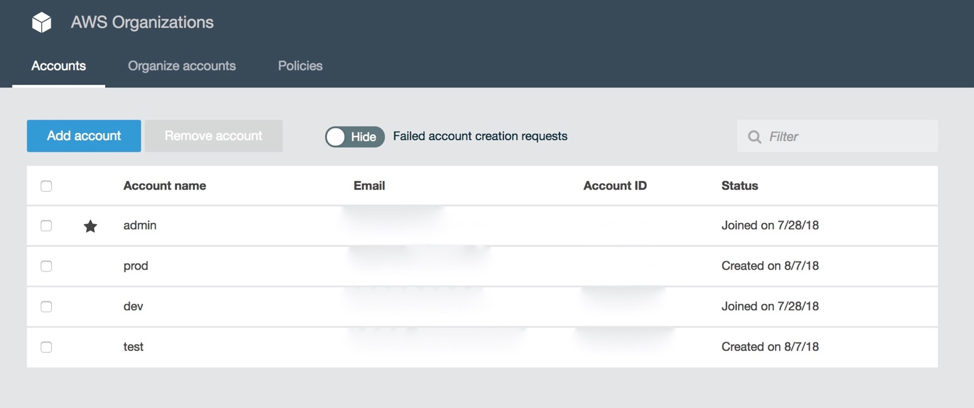The width and height of the screenshot is (974, 408).
Task: Click the test account name
Action: point(133,347)
